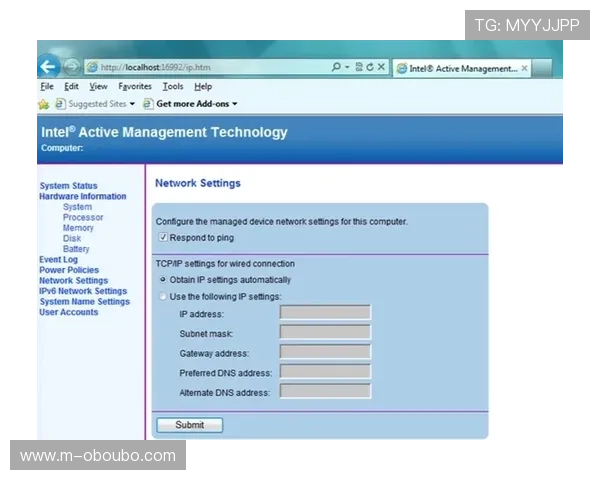Click the Get more Add-ons favorites link
The image size is (600, 480).
[x=192, y=104]
